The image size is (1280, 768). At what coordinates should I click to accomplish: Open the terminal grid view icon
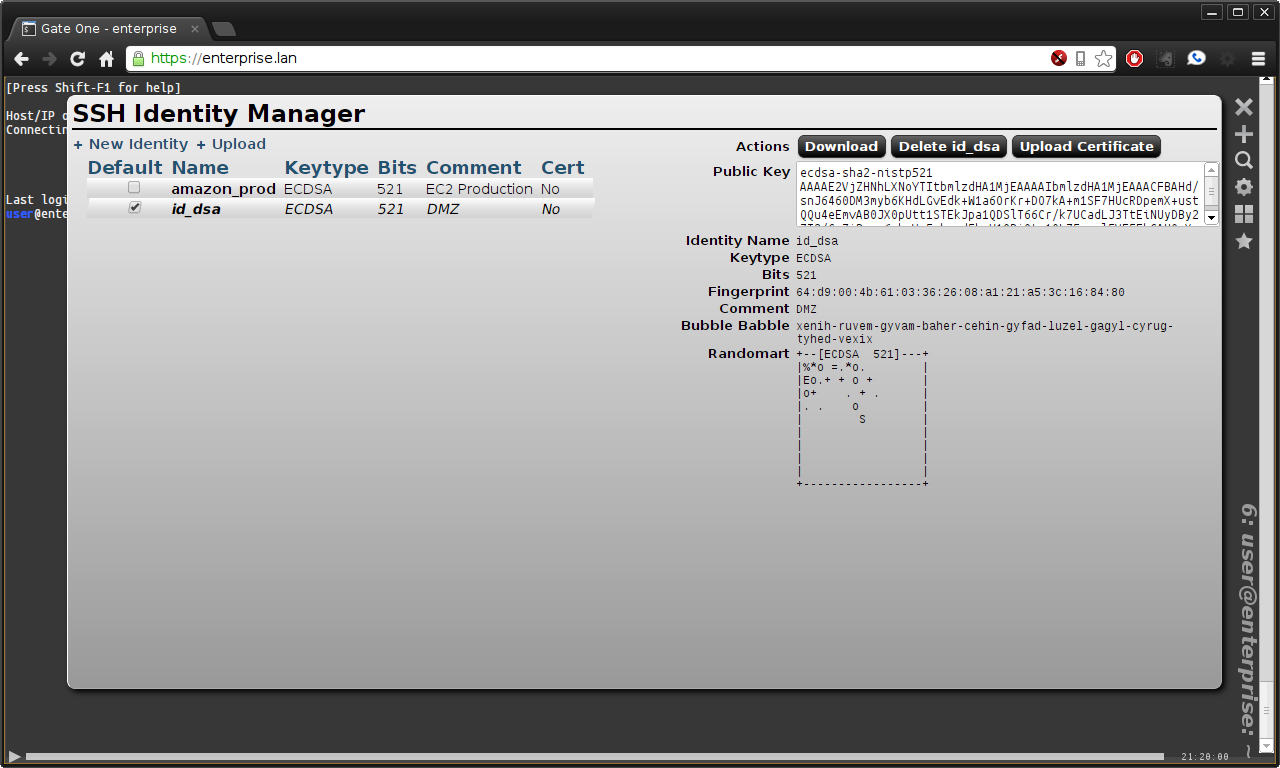[x=1243, y=214]
